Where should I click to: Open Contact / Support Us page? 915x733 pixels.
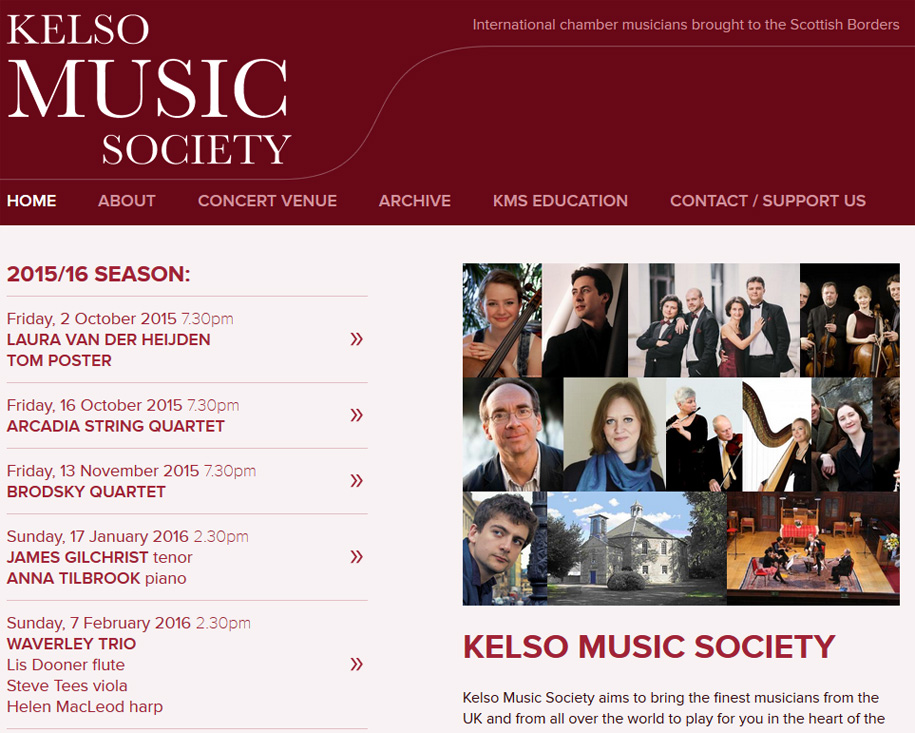click(x=768, y=201)
